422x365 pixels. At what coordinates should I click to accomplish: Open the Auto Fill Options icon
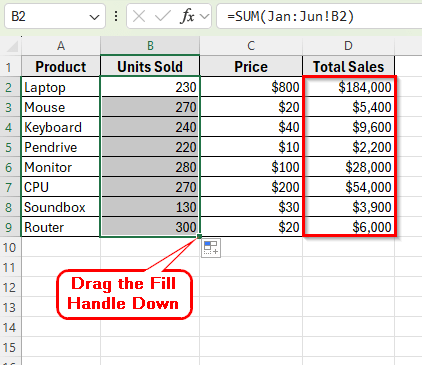tap(211, 248)
